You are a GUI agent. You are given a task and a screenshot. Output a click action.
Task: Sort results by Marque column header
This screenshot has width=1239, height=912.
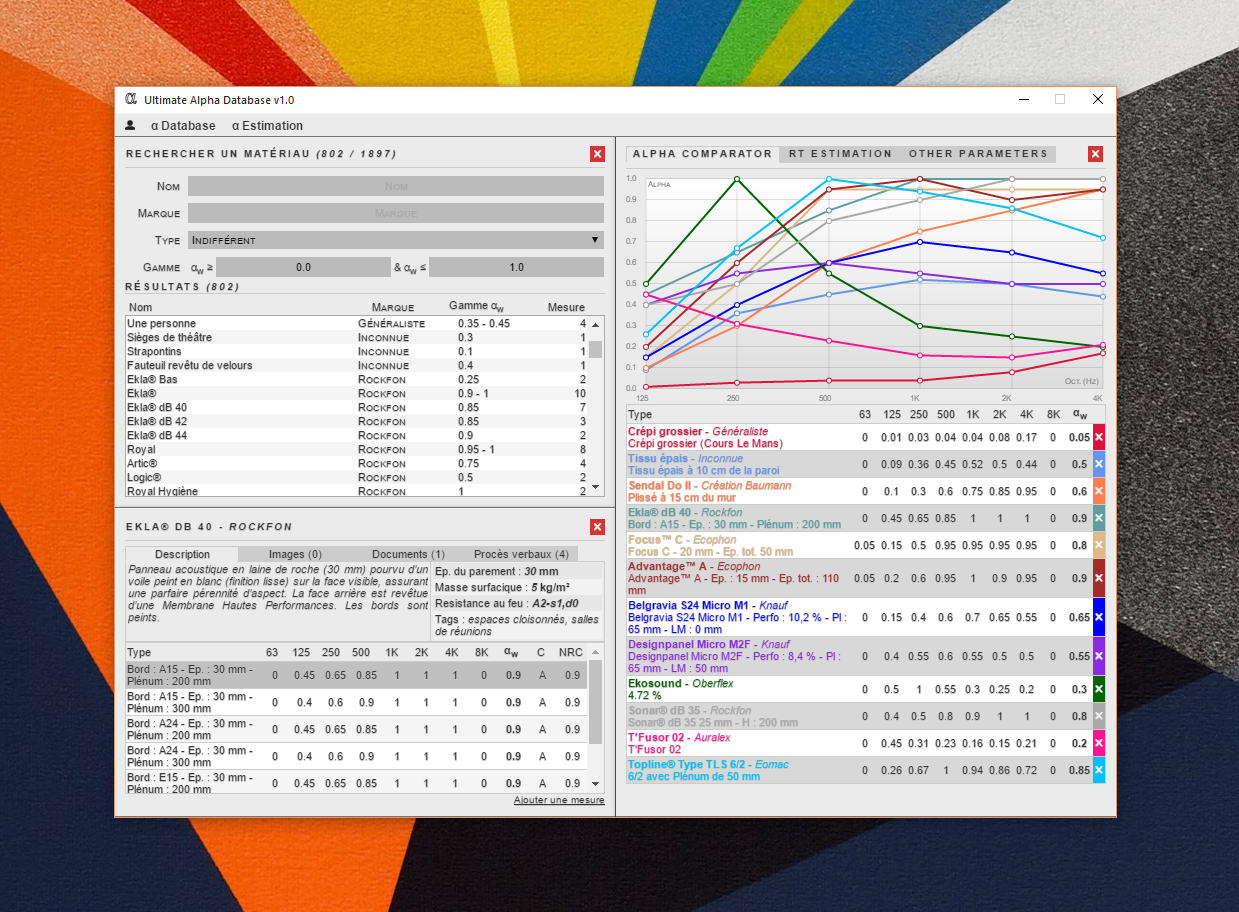(393, 307)
